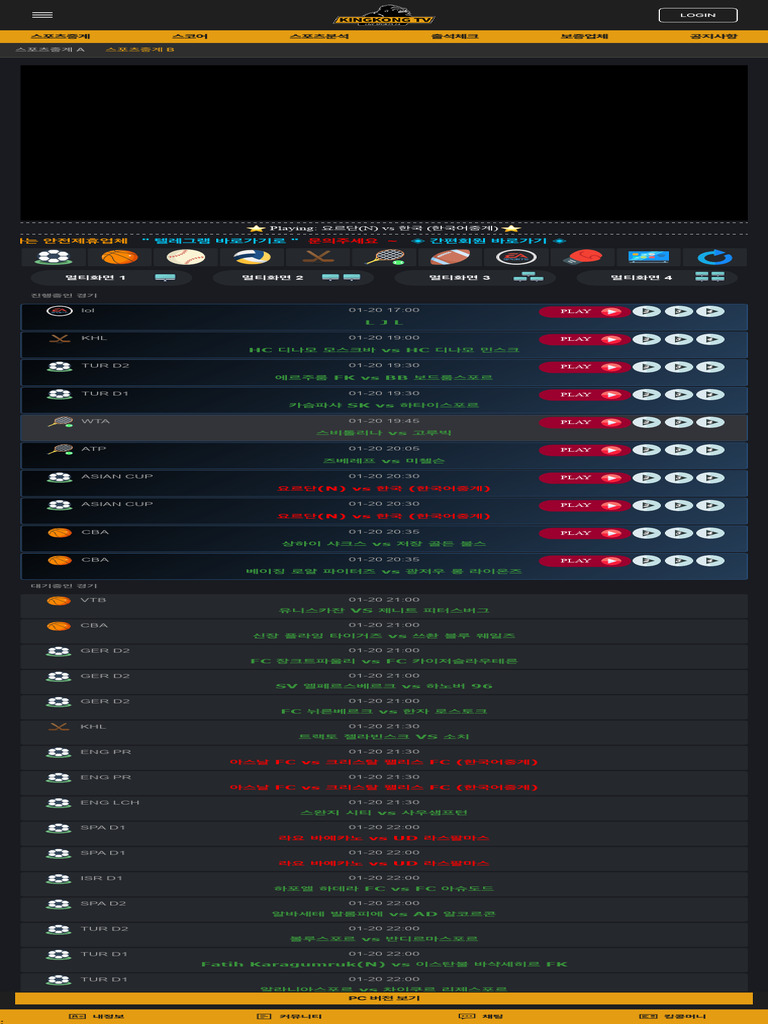Filter by the soccer ball icon
This screenshot has width=768, height=1024.
point(54,257)
